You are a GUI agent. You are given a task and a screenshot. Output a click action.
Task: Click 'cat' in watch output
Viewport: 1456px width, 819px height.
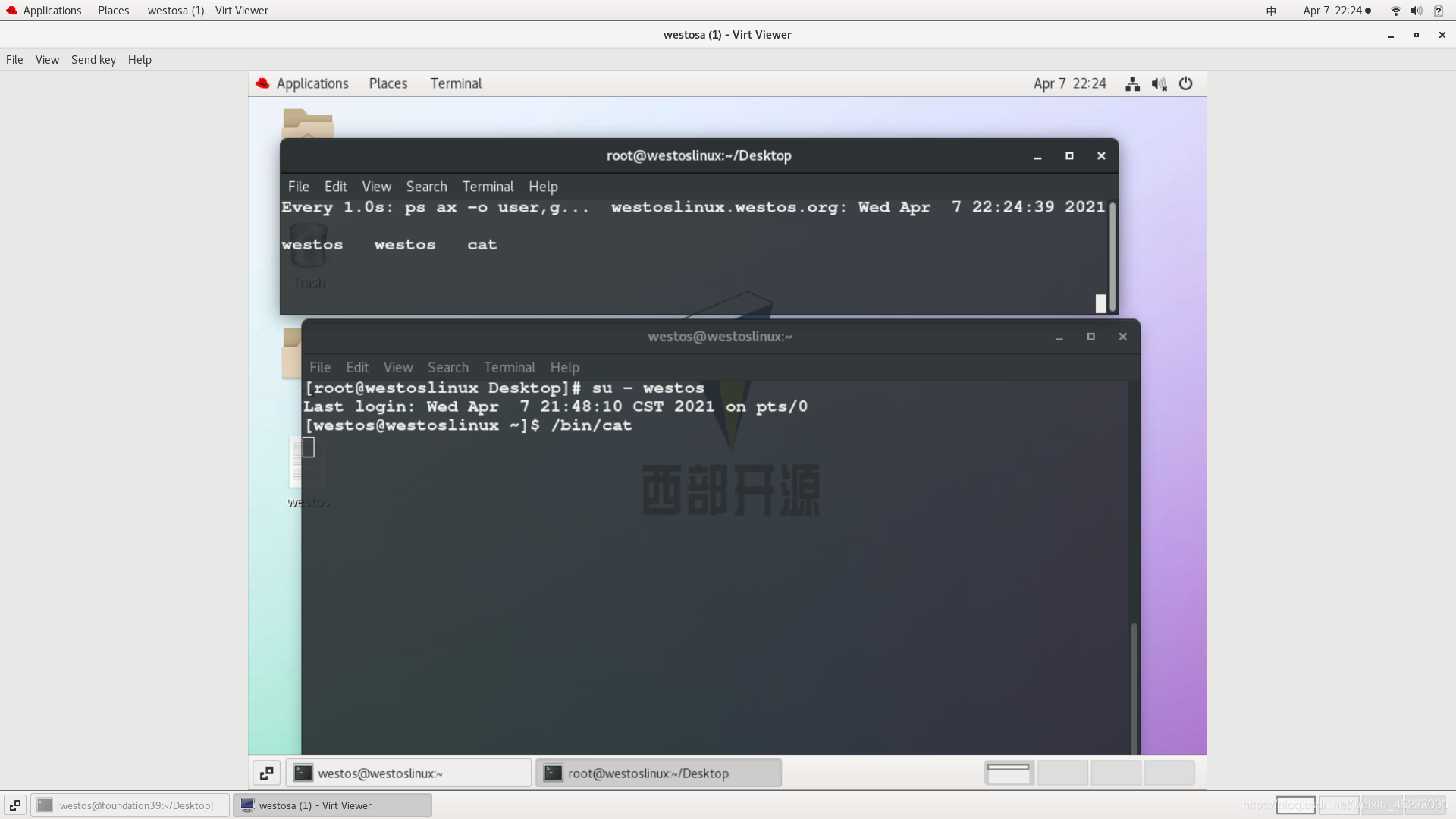(x=482, y=245)
